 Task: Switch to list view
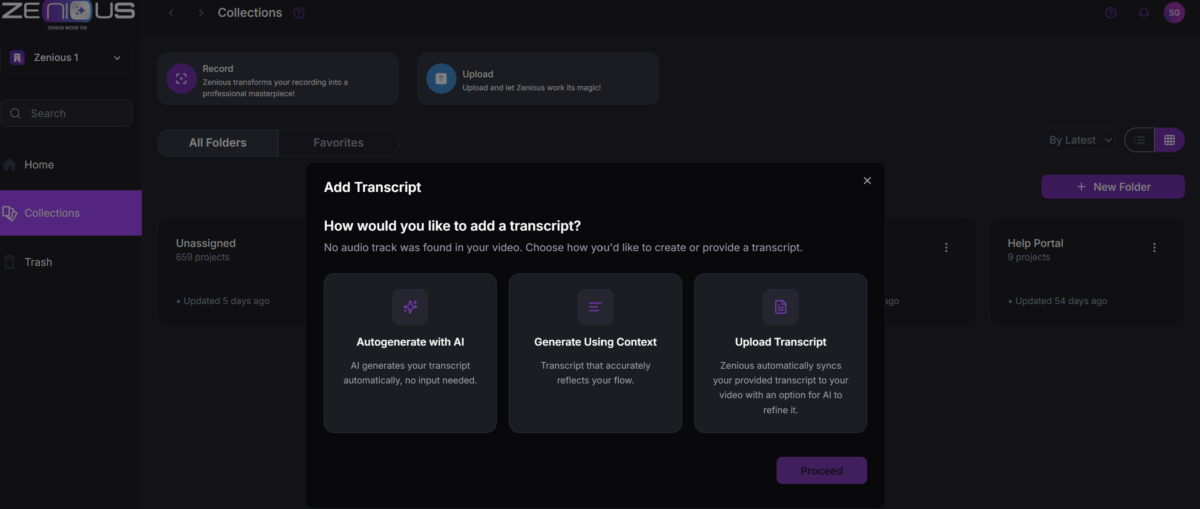1140,140
